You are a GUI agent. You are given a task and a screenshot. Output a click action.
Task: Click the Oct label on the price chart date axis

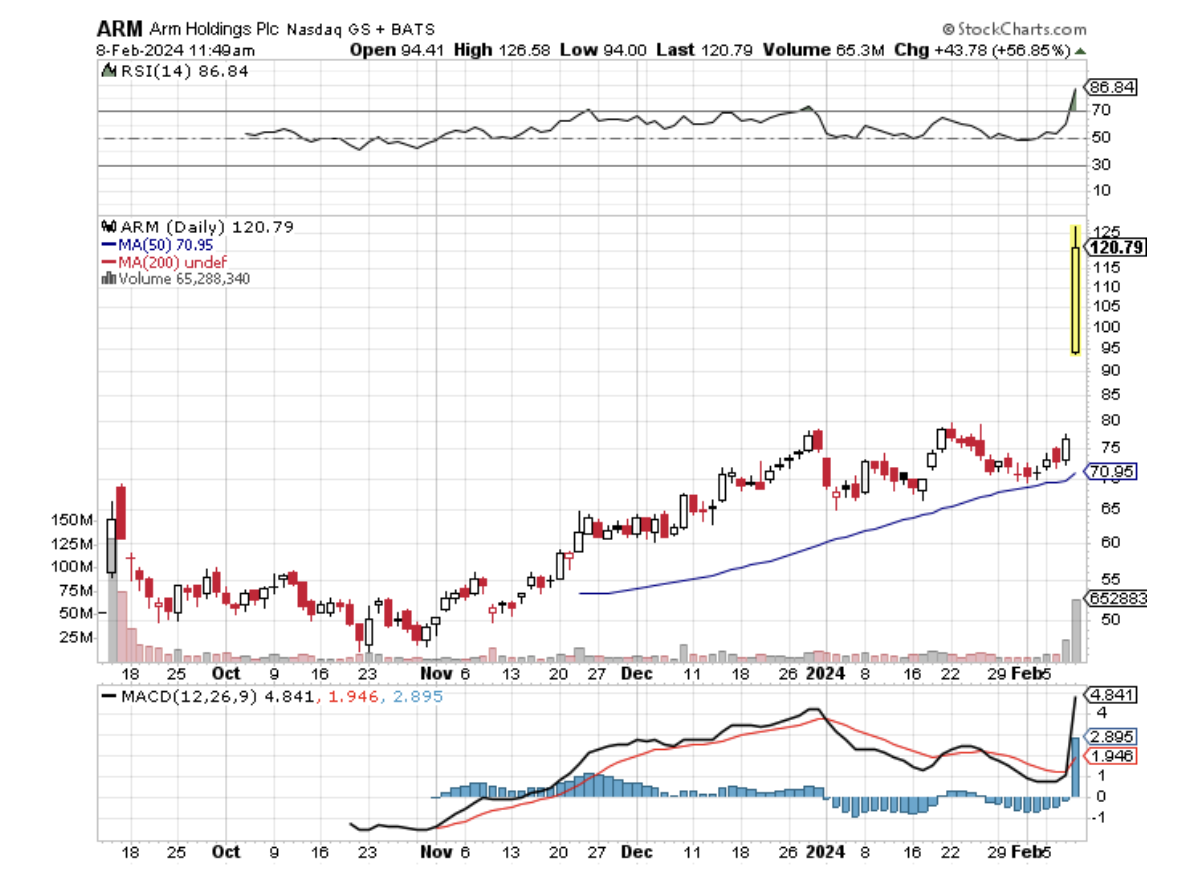coord(226,674)
